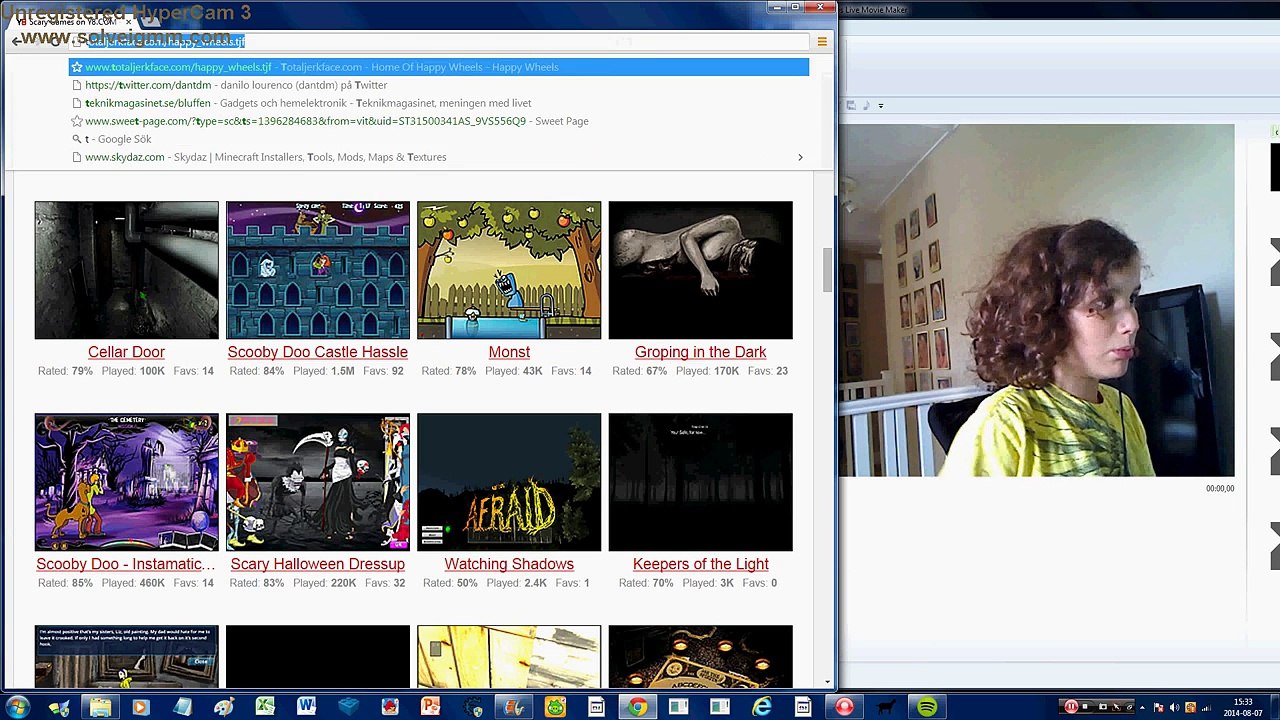Click the Monst game thumbnail
Screen dimensions: 1280x720
pos(509,270)
